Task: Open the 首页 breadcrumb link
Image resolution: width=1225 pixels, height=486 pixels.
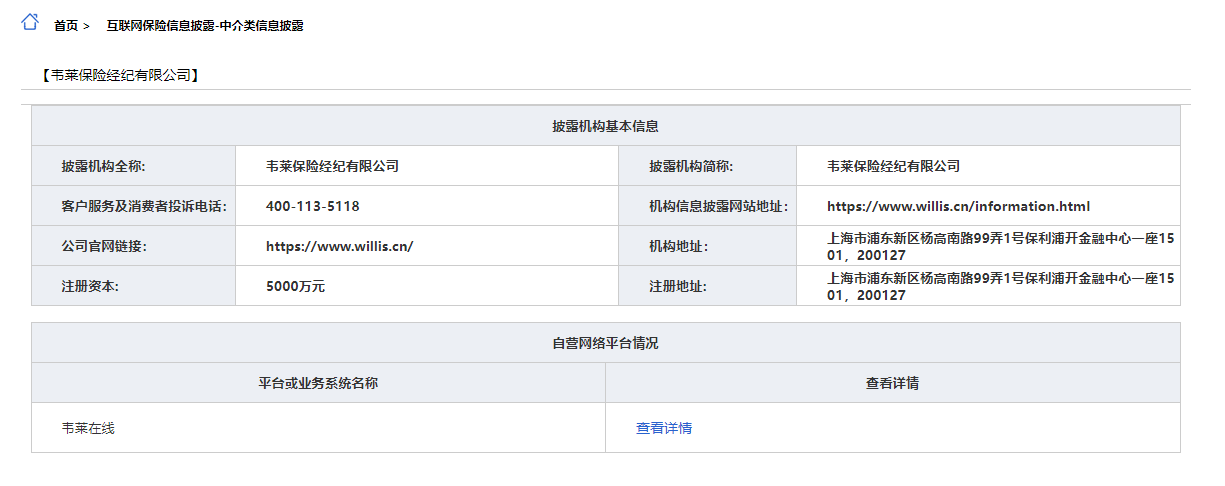Action: (66, 26)
